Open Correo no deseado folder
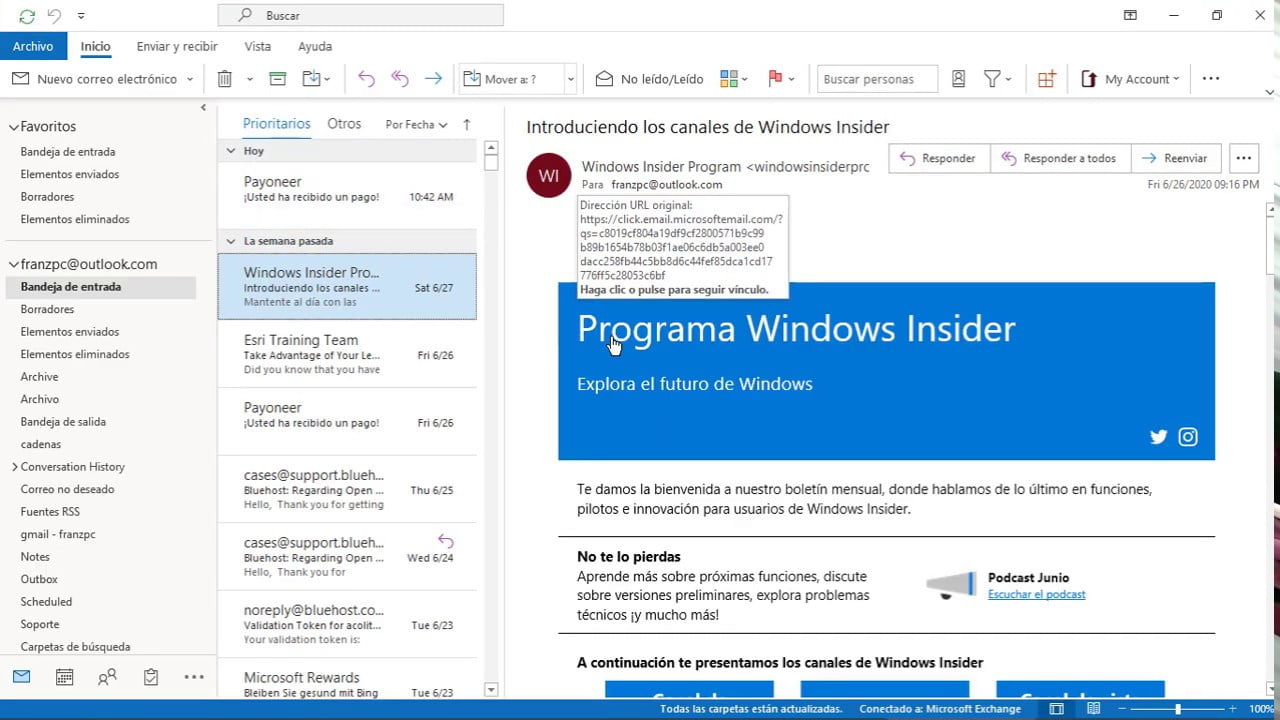 [67, 489]
